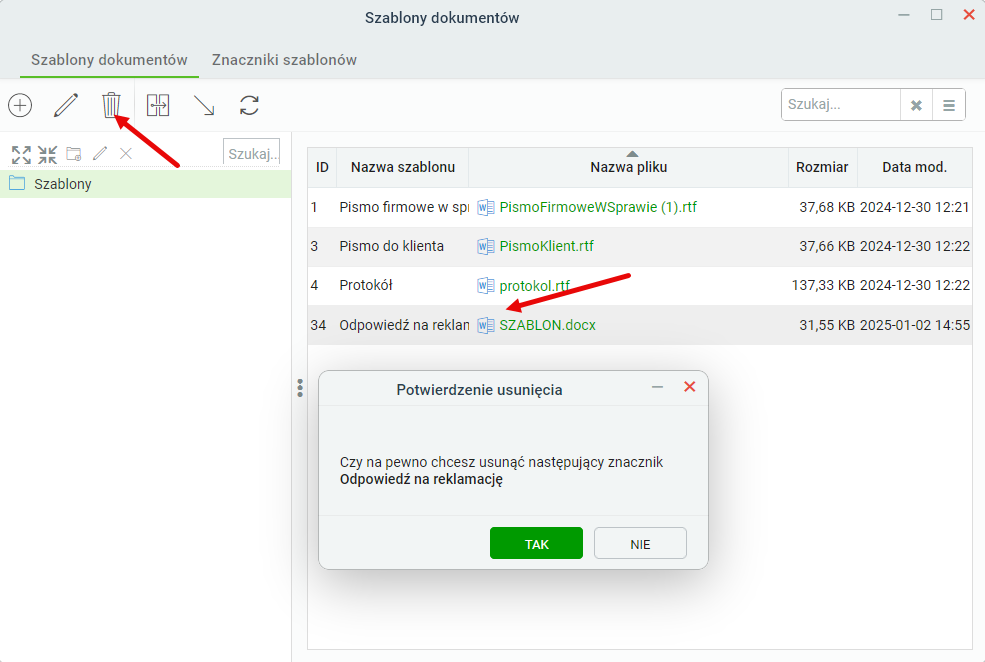Click the add folder icon in tree toolbar
Image resolution: width=985 pixels, height=662 pixels.
click(x=74, y=154)
